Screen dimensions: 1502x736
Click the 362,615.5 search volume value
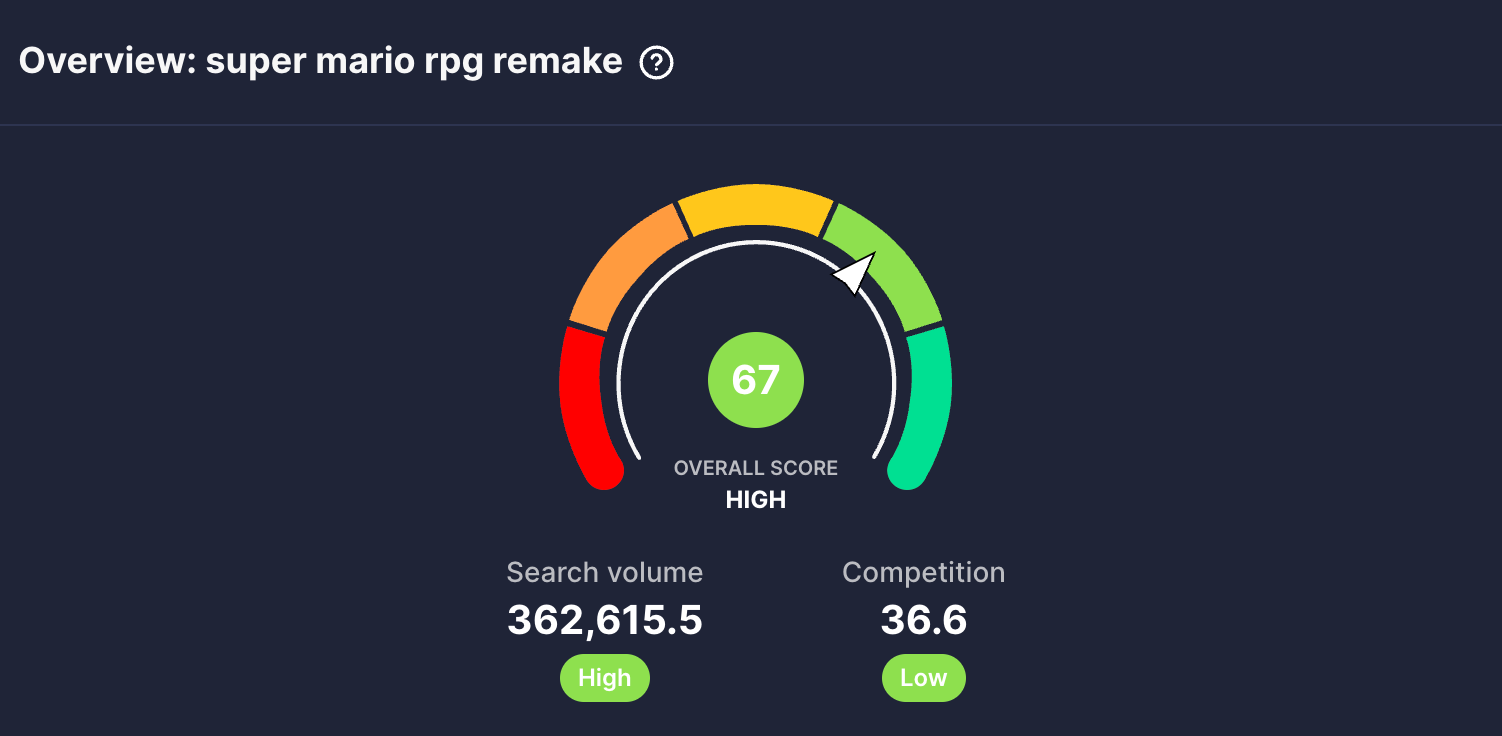tap(605, 621)
